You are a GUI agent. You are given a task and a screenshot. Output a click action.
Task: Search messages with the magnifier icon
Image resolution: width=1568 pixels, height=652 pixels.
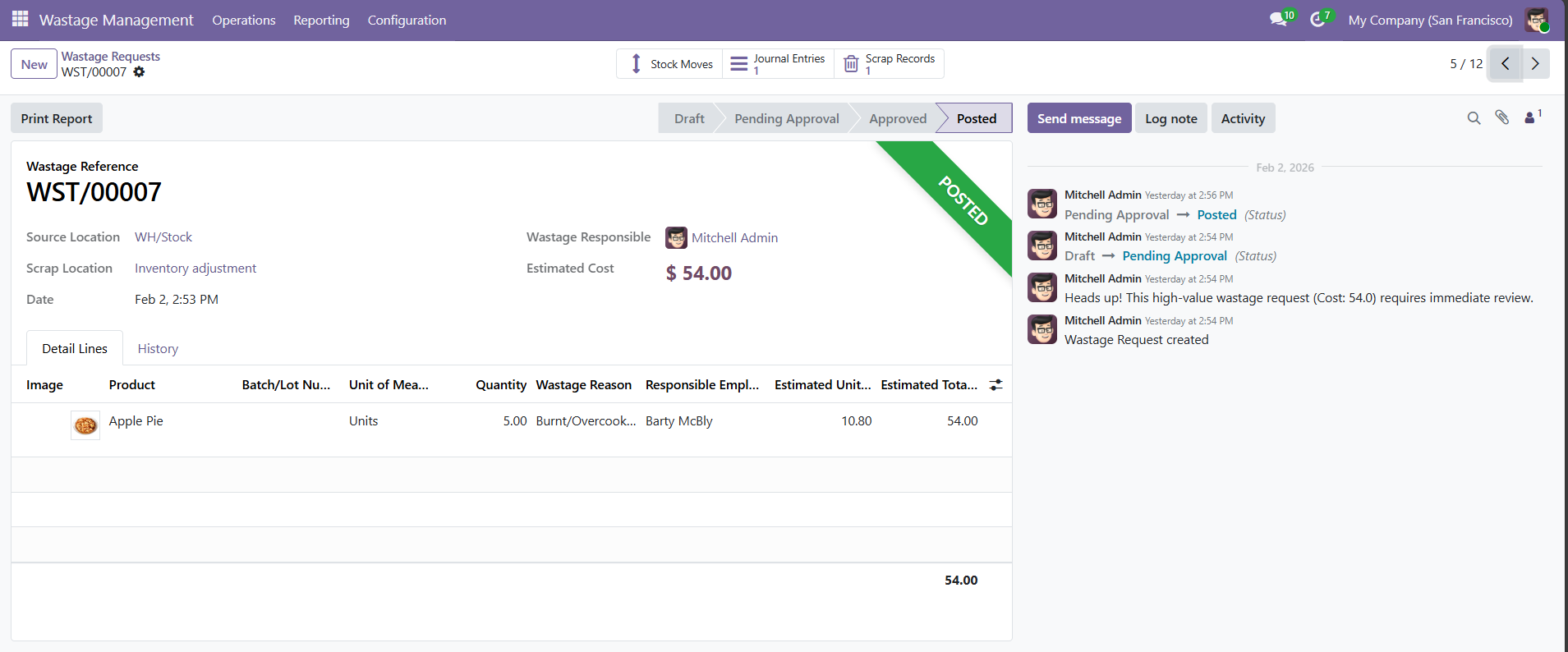(1474, 118)
